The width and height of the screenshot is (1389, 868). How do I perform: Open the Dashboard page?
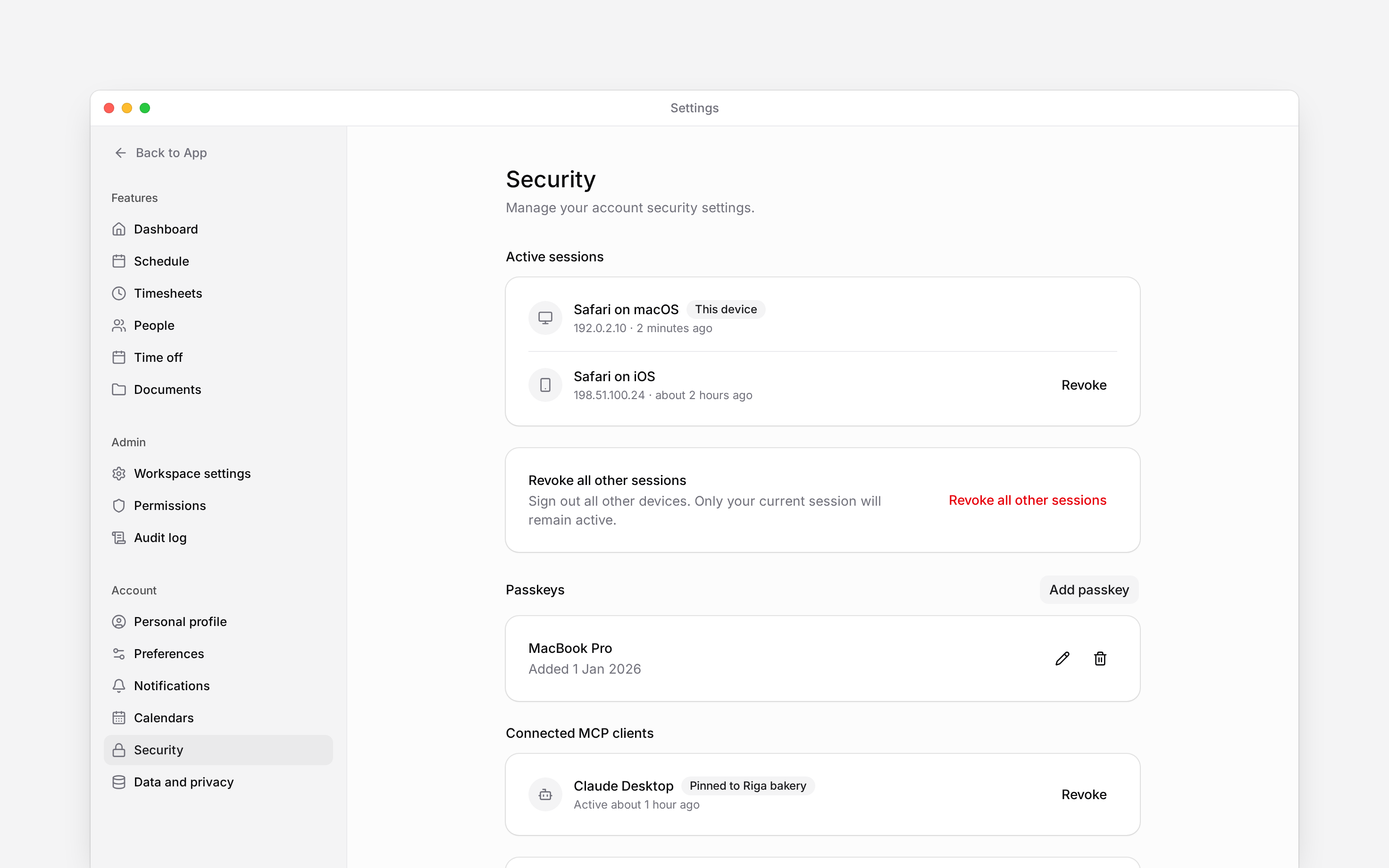(218, 229)
